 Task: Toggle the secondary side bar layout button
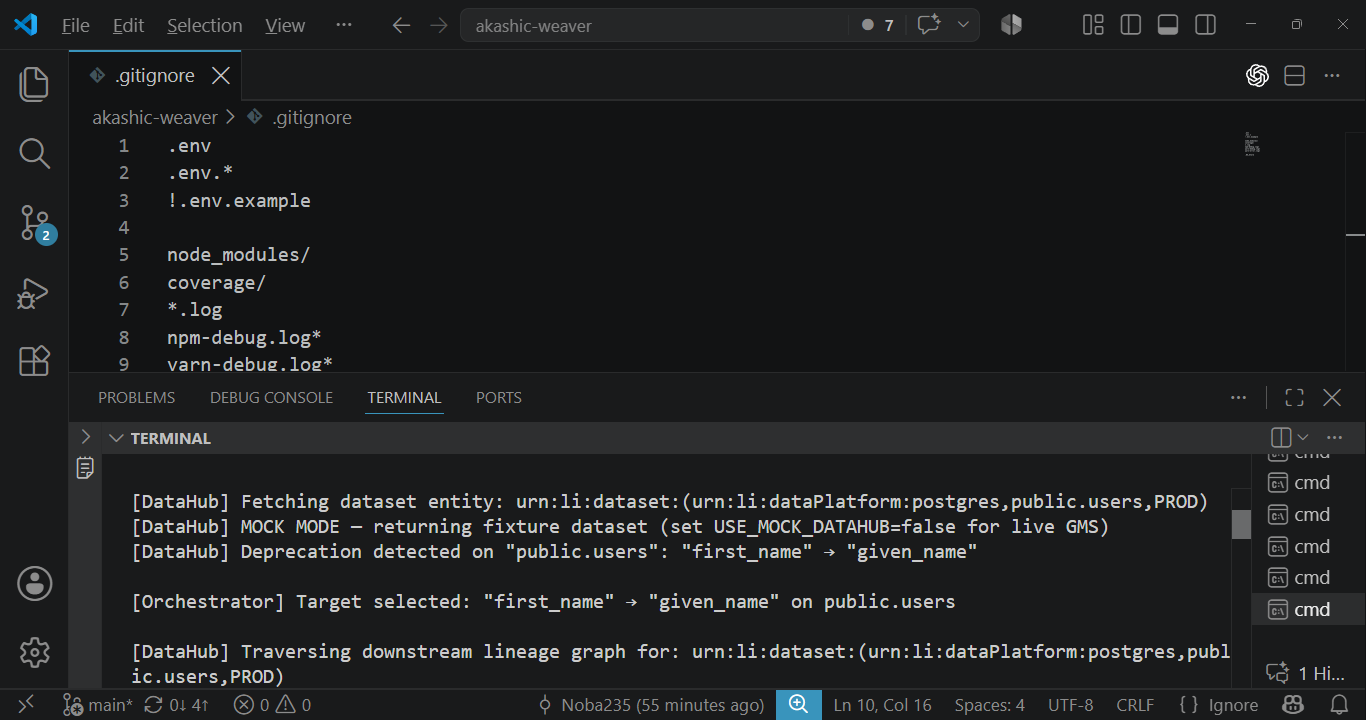1205,25
